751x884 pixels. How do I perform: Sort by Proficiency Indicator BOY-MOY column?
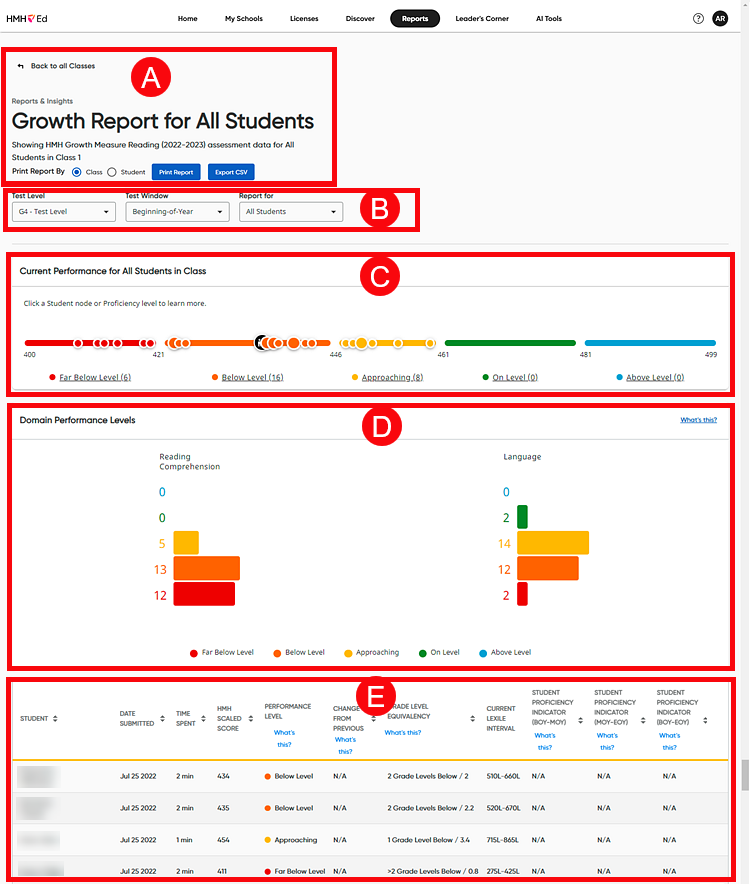[x=581, y=721]
